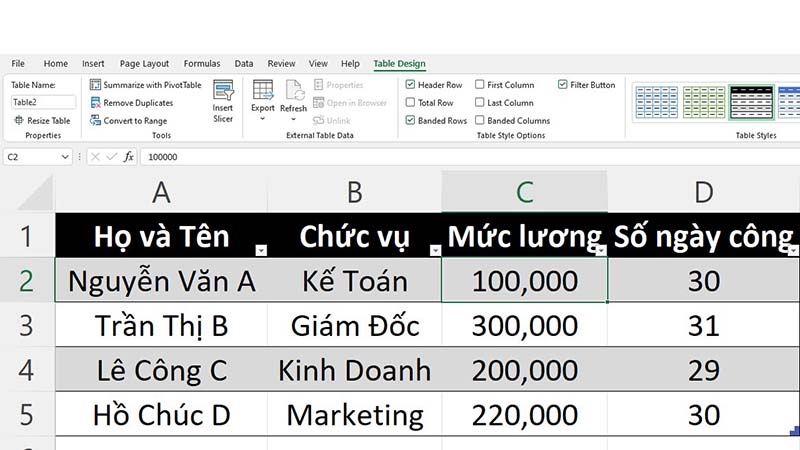
Task: Click cell with value 220,000
Action: pos(524,414)
